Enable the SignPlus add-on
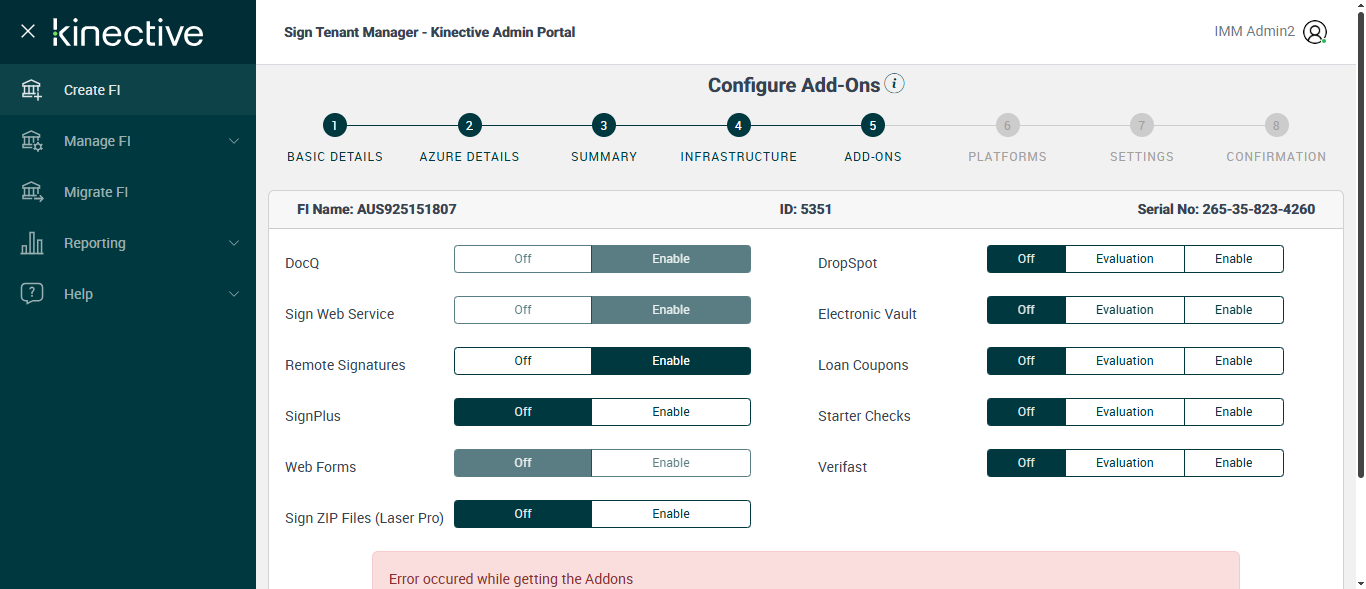Viewport: 1366px width, 589px height. [x=671, y=412]
